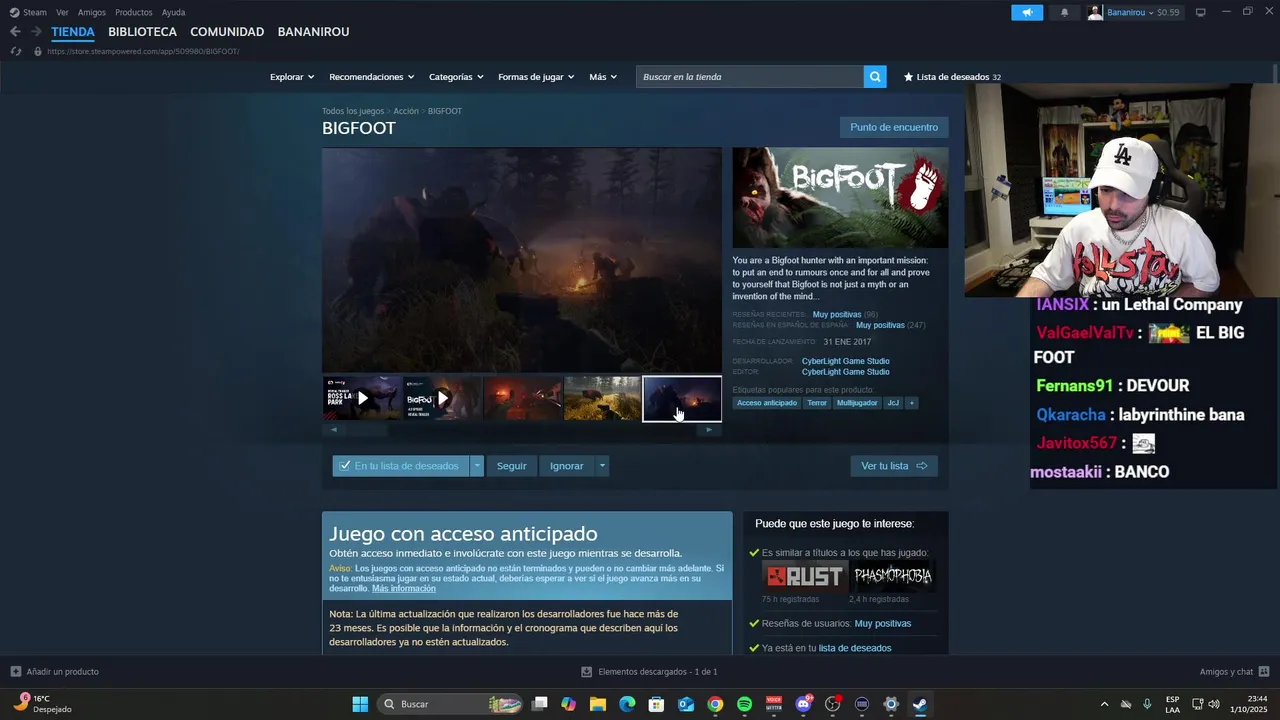The height and width of the screenshot is (720, 1280).
Task: Click the store search input field
Action: [x=750, y=77]
